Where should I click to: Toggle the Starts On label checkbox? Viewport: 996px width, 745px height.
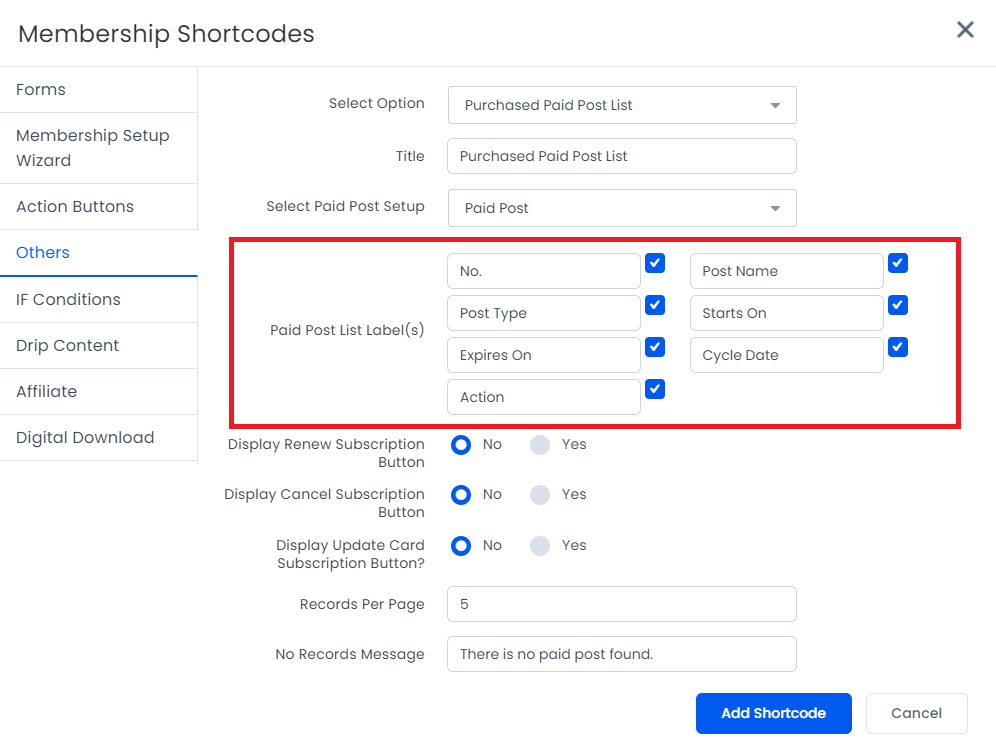(898, 305)
